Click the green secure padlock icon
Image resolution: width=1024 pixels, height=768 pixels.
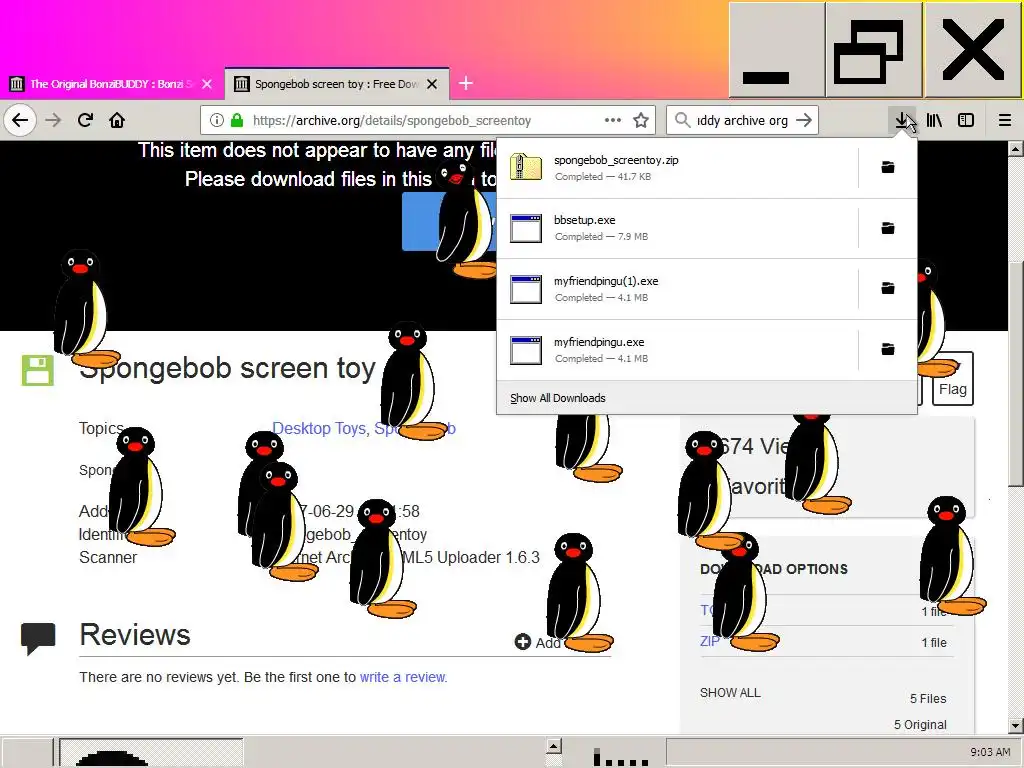point(237,120)
